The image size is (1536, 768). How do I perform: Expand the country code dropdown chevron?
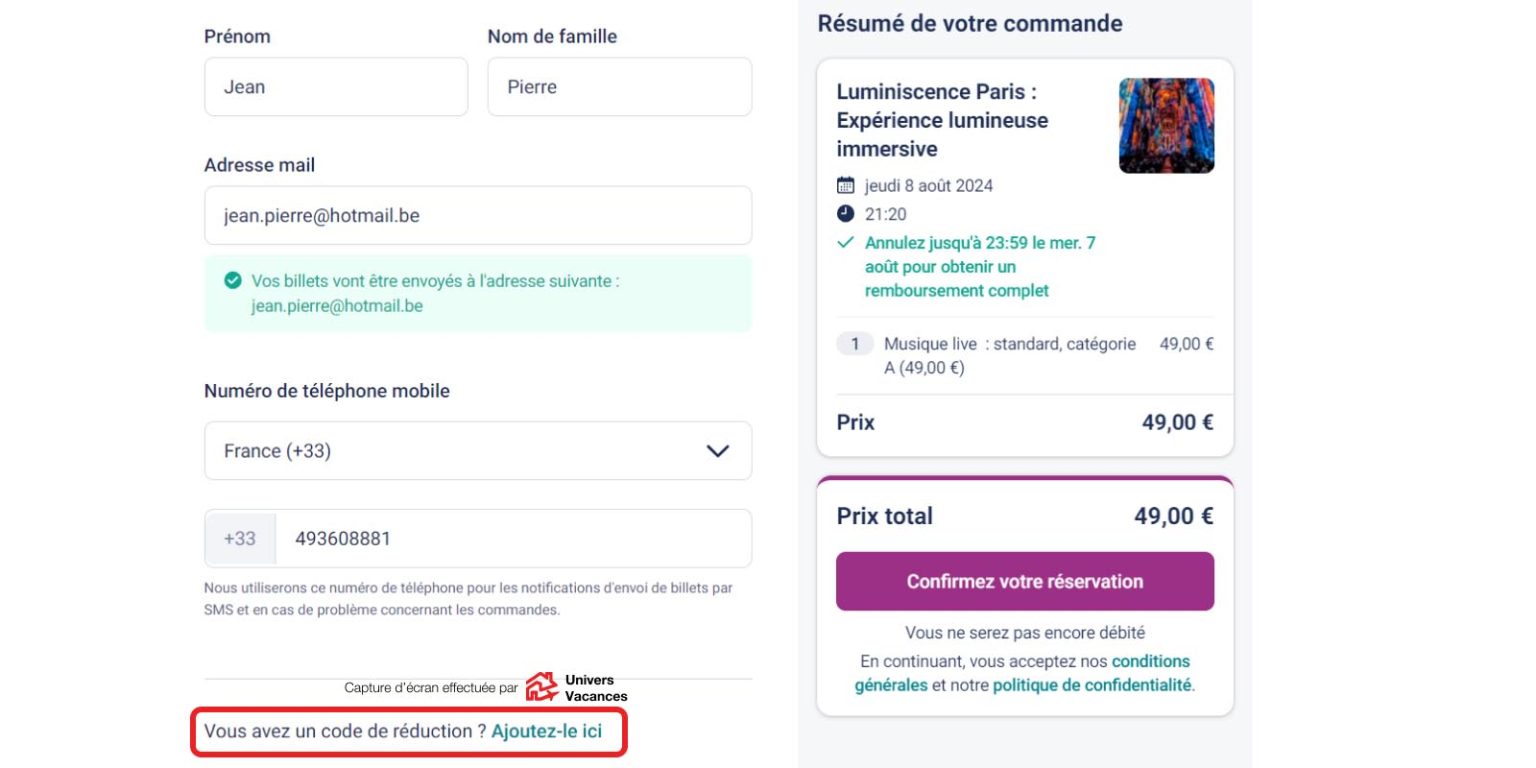pos(717,451)
